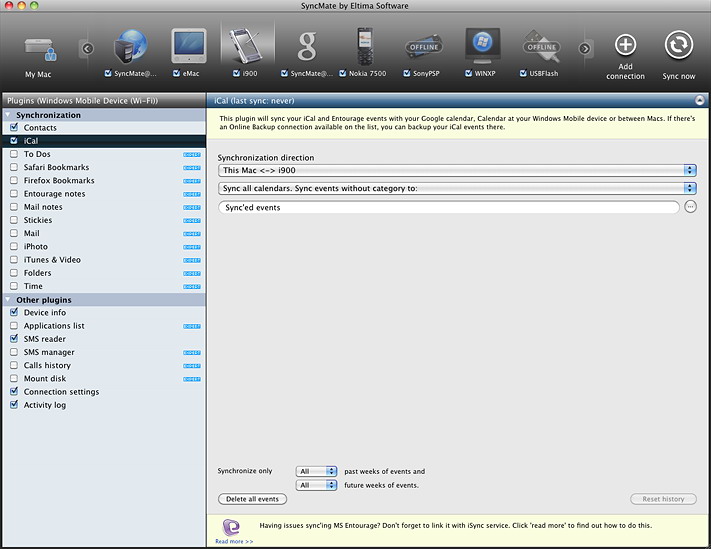
Task: Enable the To Dos plugin checkbox
Action: point(14,154)
